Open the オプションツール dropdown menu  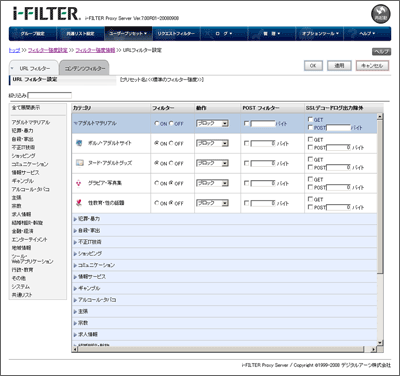320,34
